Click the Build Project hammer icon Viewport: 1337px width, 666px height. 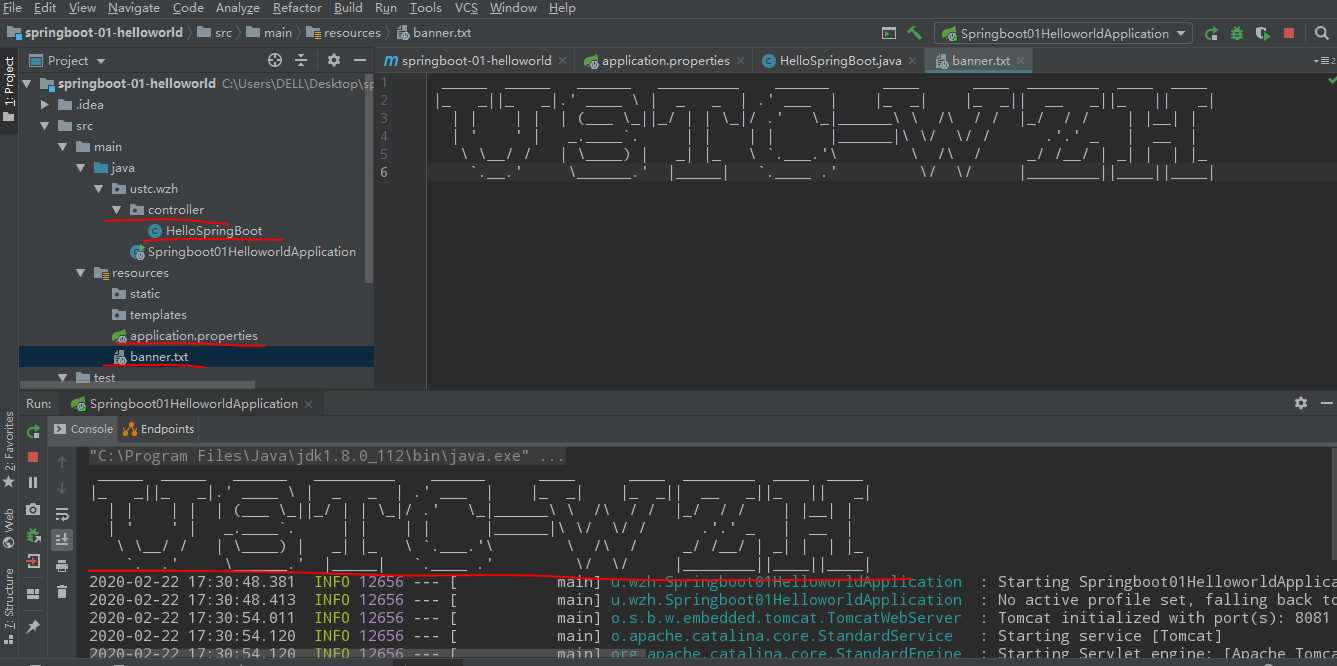pyautogui.click(x=914, y=33)
